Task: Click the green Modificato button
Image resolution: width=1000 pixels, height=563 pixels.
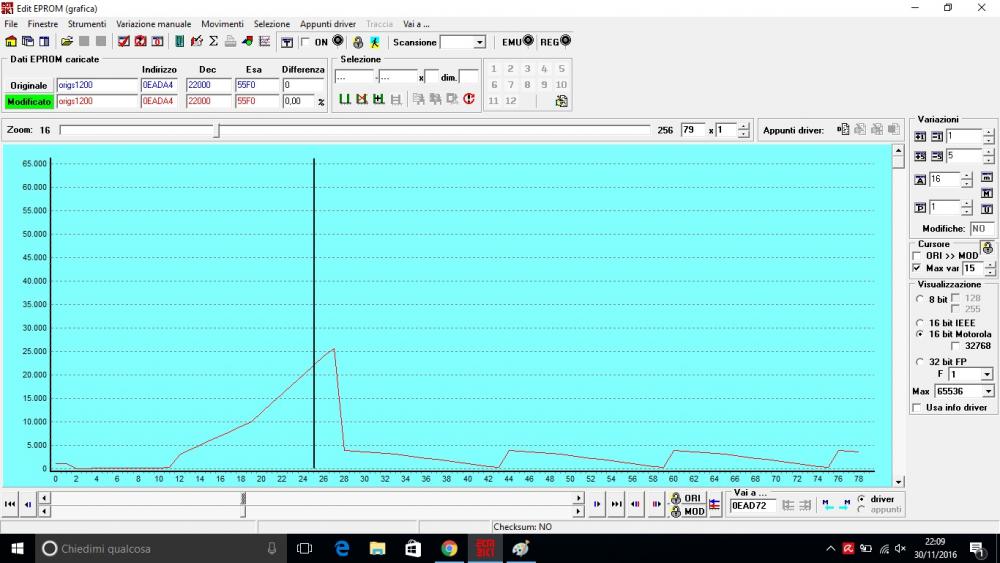Action: point(29,101)
